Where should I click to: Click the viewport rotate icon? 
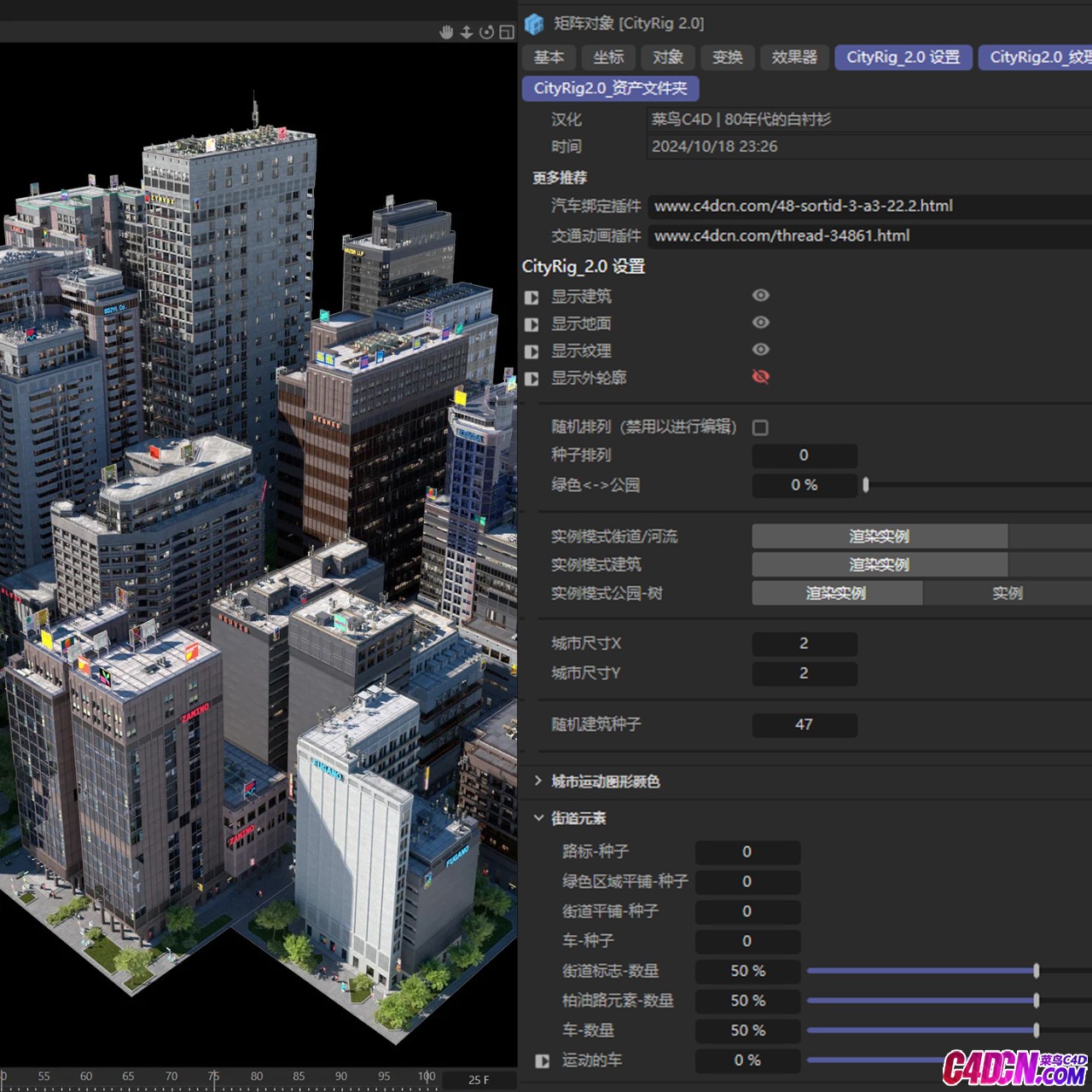486,32
